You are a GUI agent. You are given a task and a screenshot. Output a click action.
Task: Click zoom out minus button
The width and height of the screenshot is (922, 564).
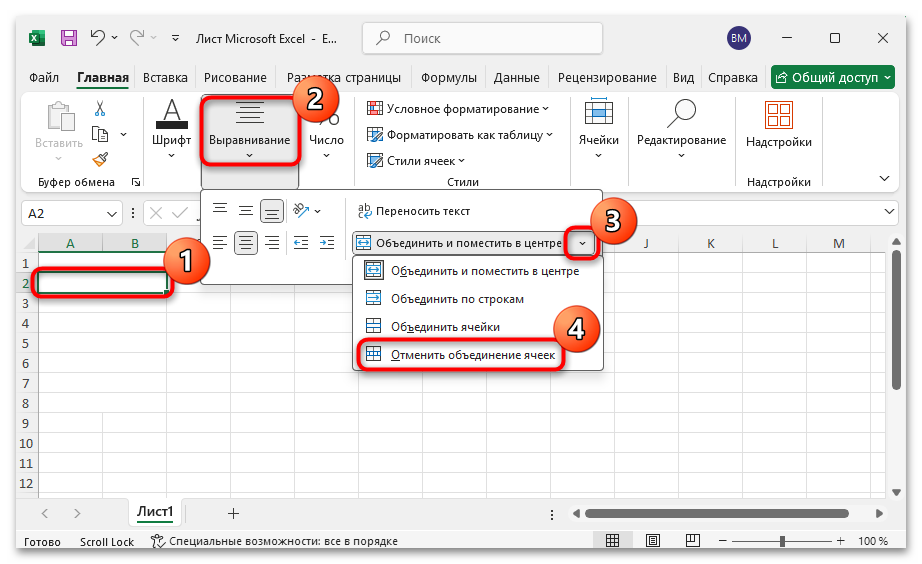point(723,541)
